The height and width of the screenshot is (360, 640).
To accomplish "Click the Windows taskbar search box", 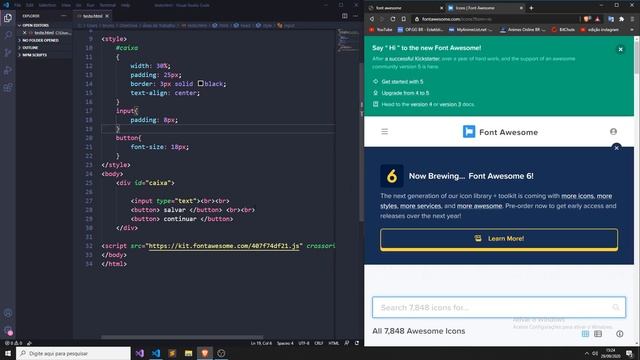I will coord(73,353).
